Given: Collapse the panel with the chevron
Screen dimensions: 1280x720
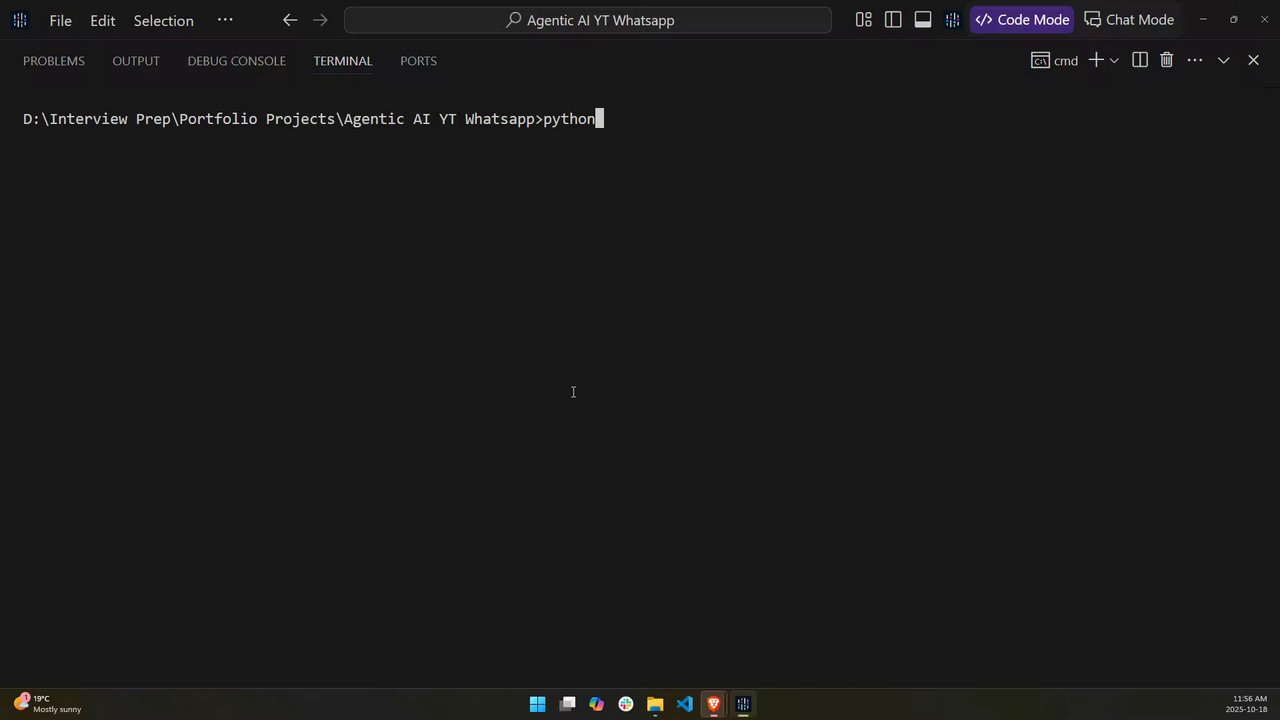Looking at the screenshot, I should click(x=1223, y=61).
